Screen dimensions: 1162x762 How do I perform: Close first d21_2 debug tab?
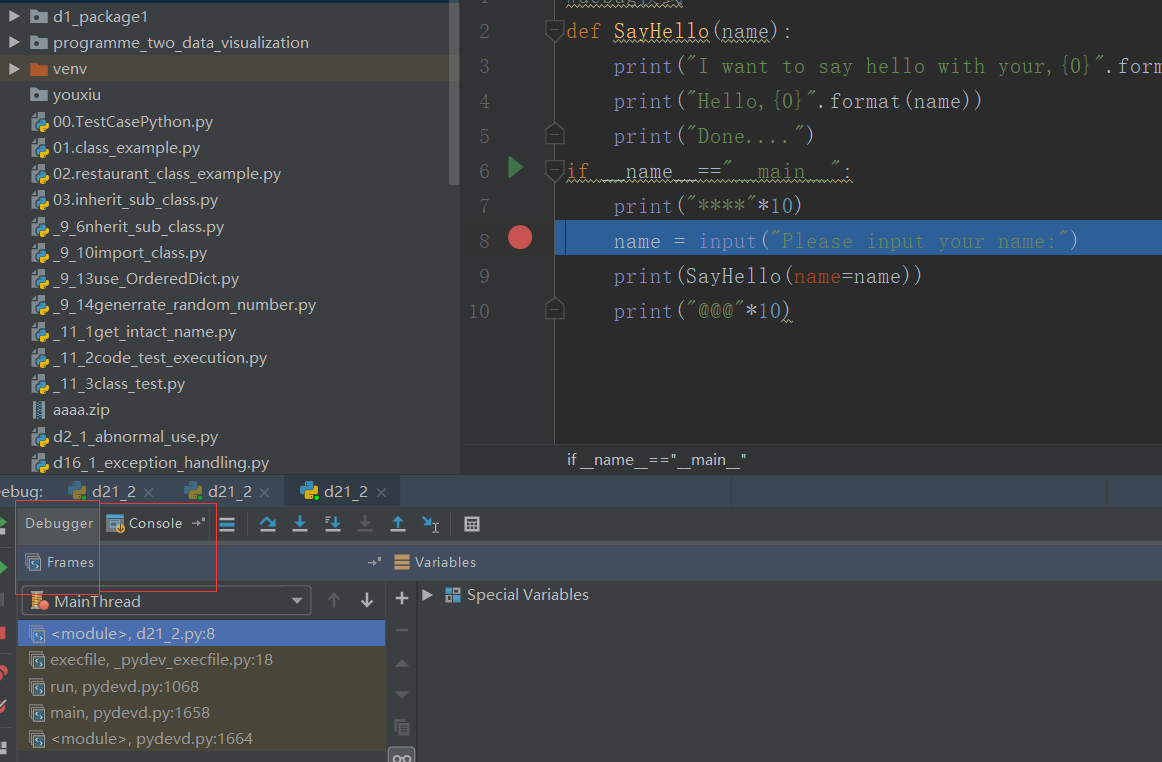point(148,492)
